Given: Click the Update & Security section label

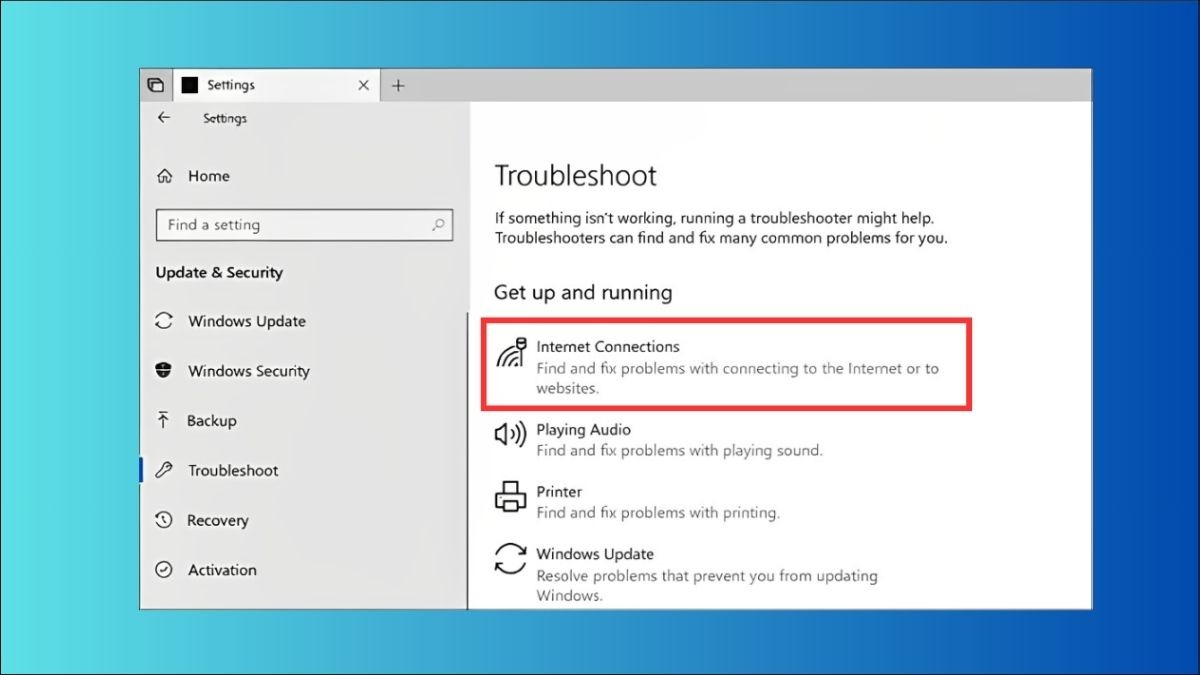Looking at the screenshot, I should point(219,272).
